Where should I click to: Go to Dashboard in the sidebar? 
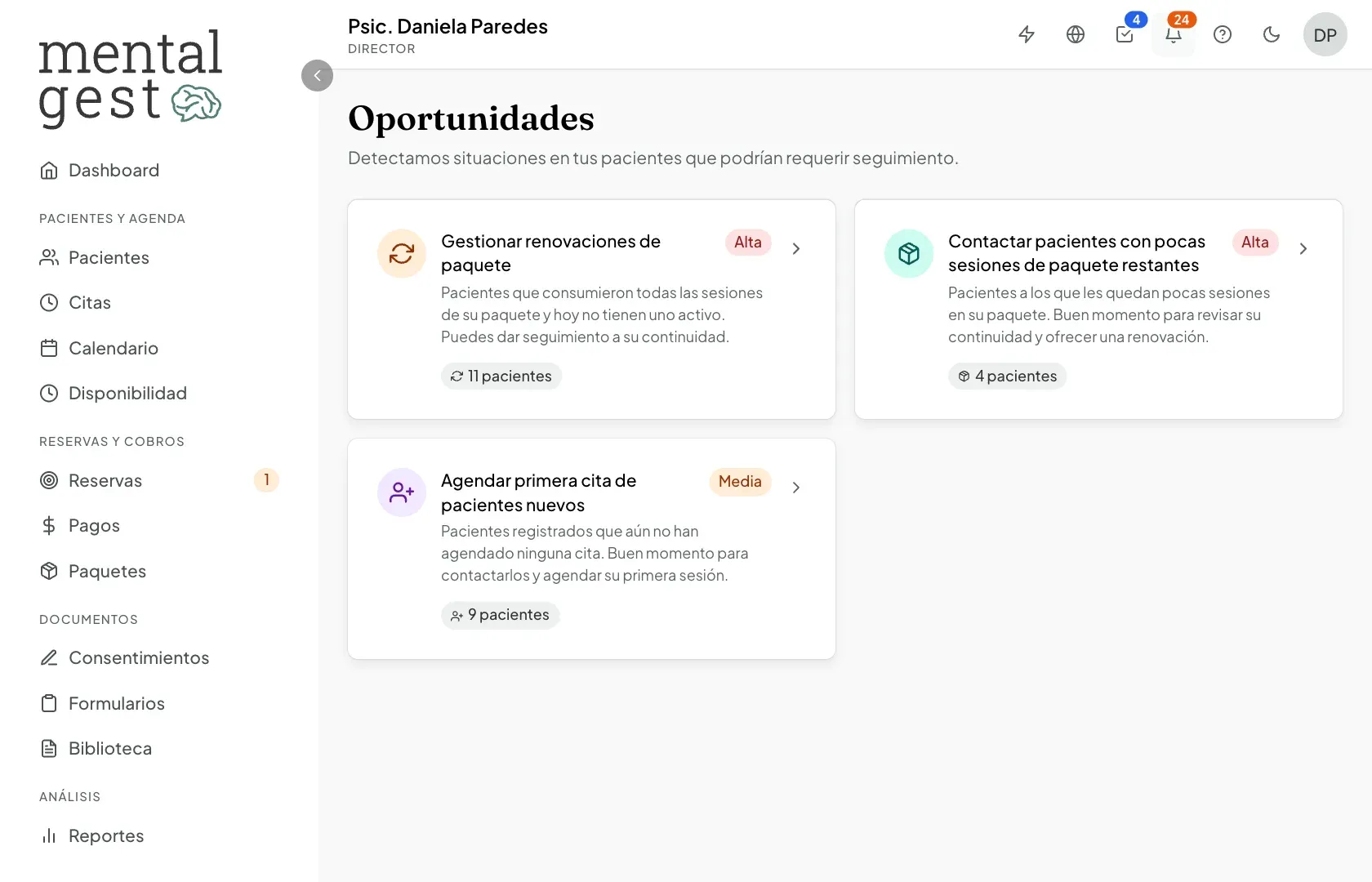click(159, 170)
